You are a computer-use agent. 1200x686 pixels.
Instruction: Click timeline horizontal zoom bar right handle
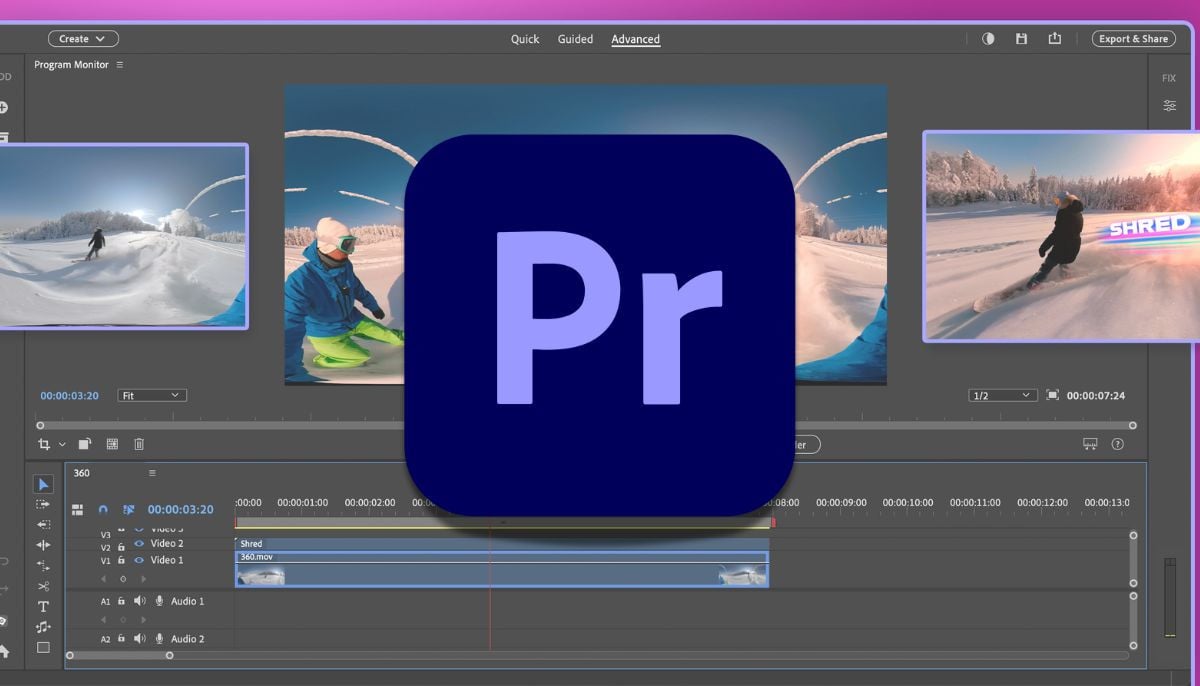tap(169, 656)
